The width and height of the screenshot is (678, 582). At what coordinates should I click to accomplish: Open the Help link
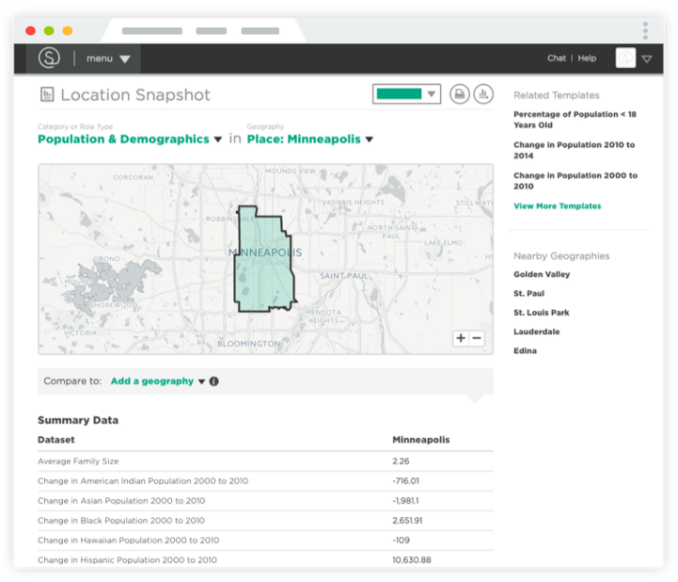pyautogui.click(x=587, y=58)
